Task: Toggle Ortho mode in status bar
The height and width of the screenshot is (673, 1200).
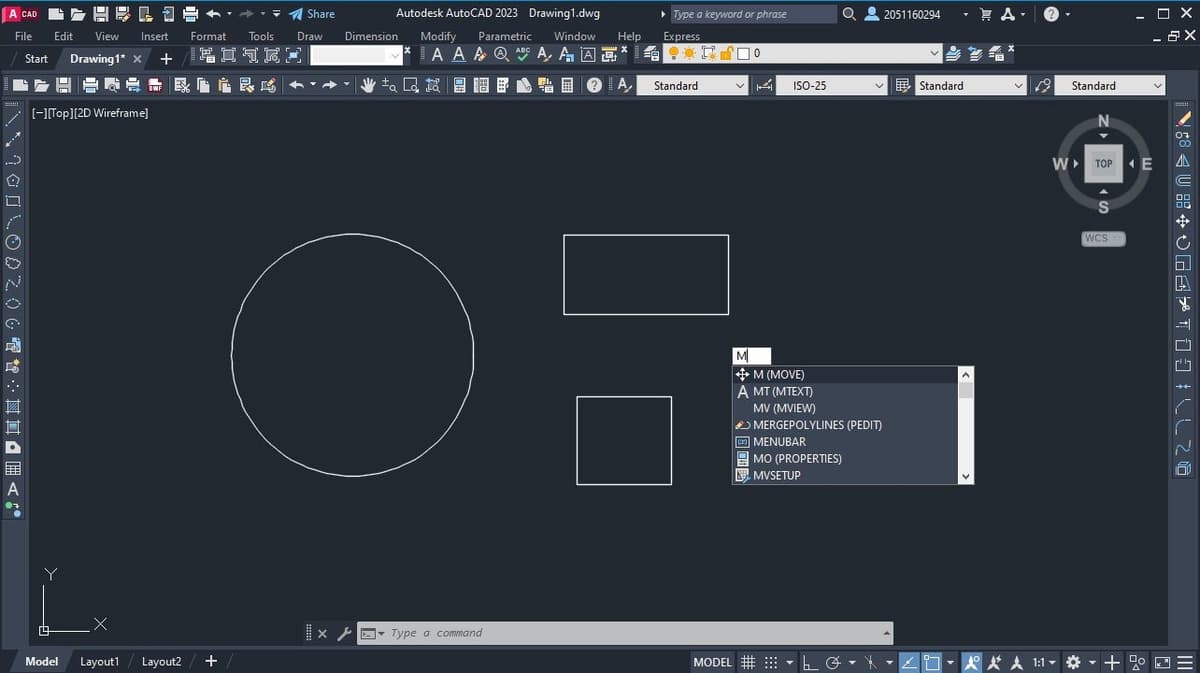Action: [811, 662]
